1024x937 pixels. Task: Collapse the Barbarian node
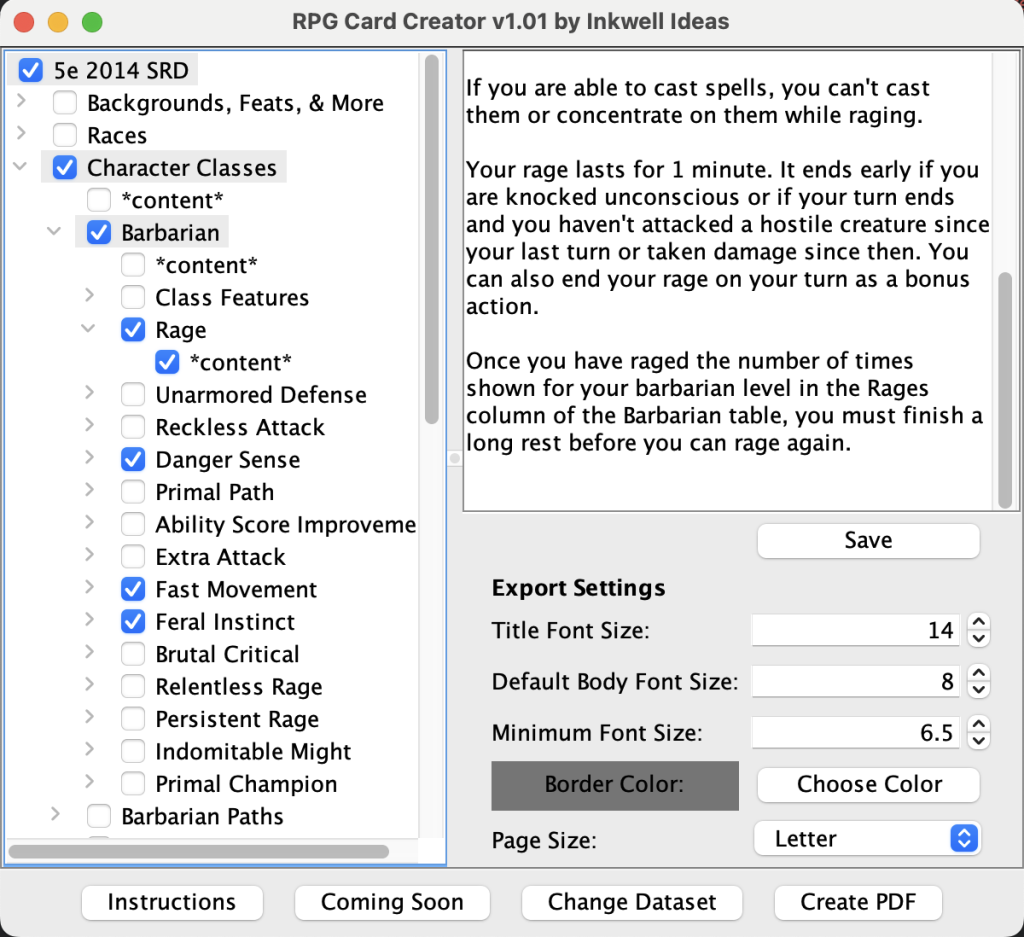click(x=53, y=232)
